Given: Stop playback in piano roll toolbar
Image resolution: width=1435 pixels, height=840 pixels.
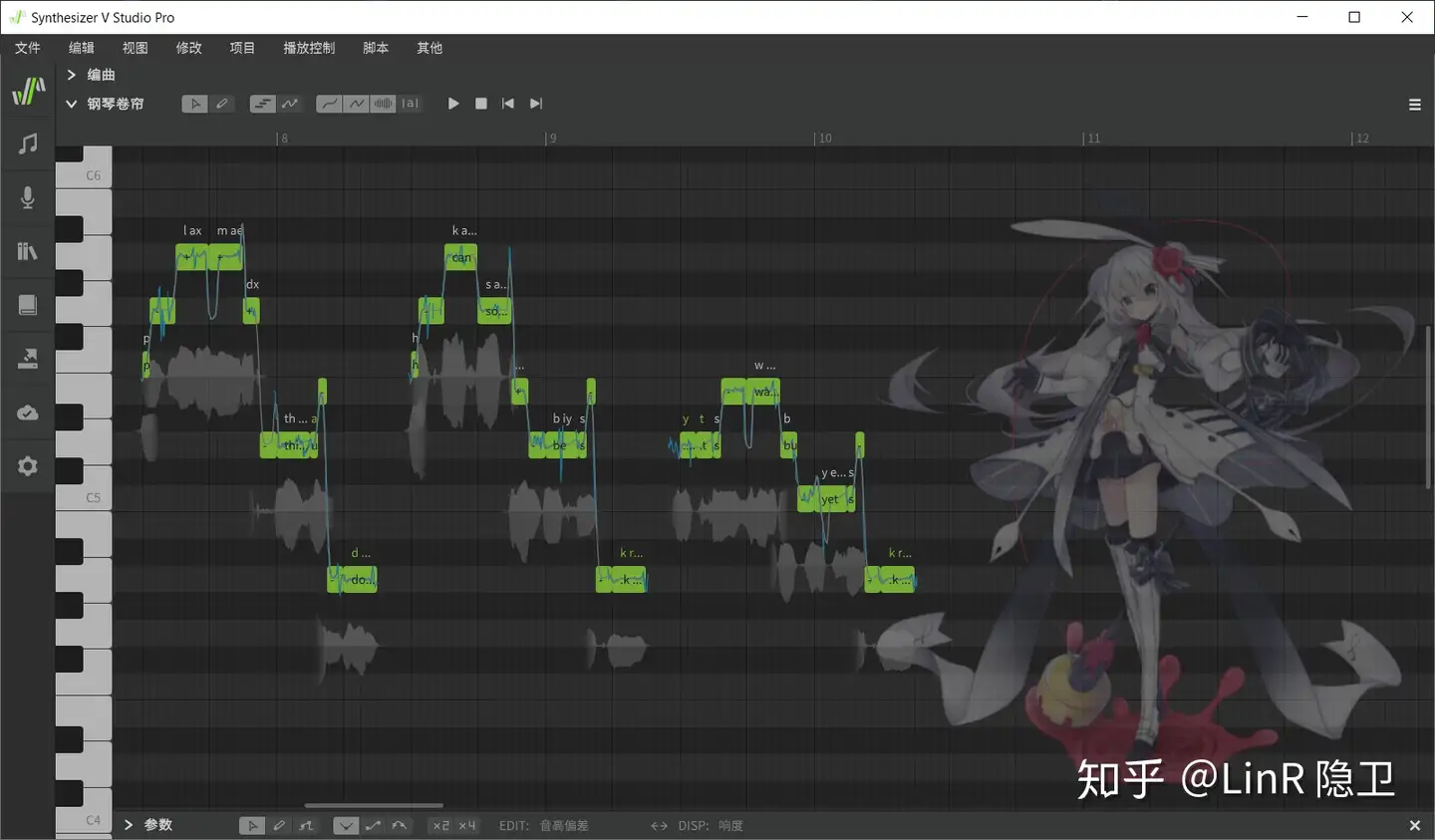Looking at the screenshot, I should (x=481, y=104).
